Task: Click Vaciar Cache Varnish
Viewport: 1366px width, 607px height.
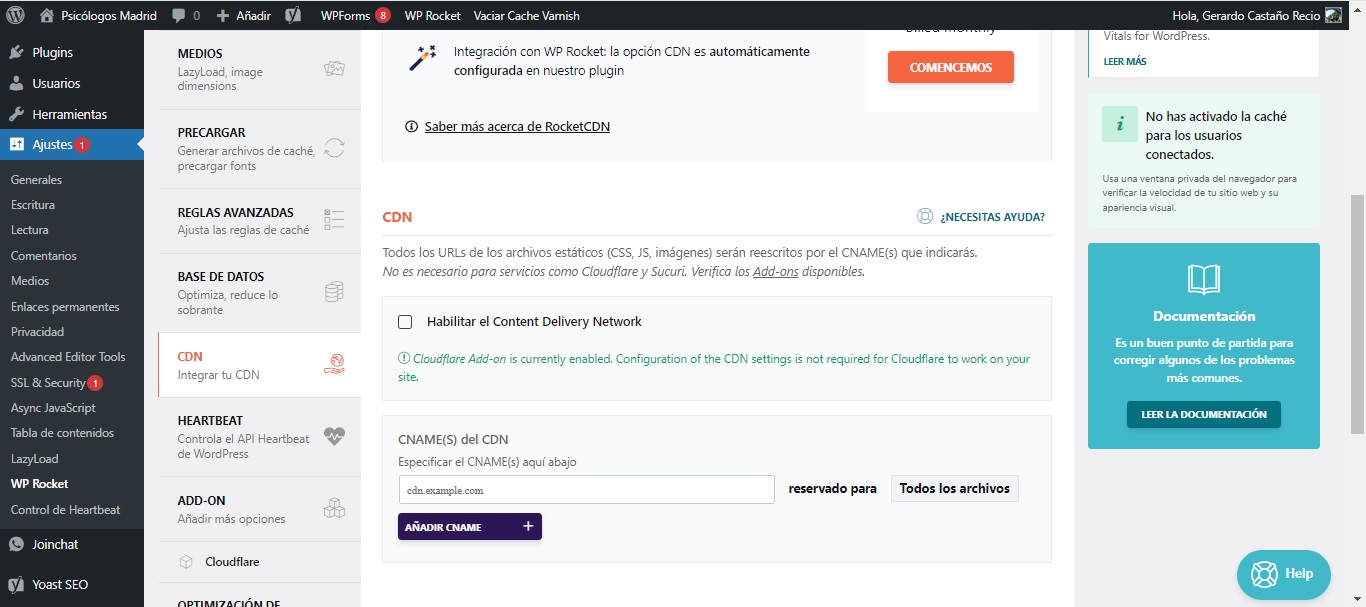Action: pyautogui.click(x=526, y=15)
